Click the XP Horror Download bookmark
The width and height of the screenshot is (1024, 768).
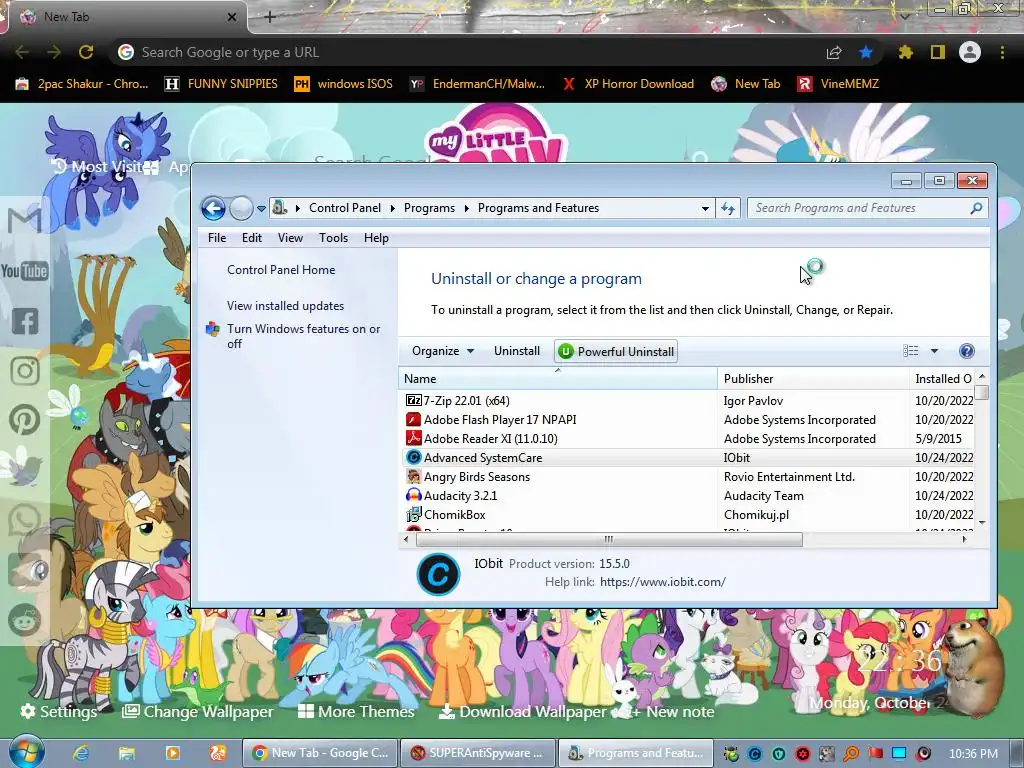click(628, 84)
